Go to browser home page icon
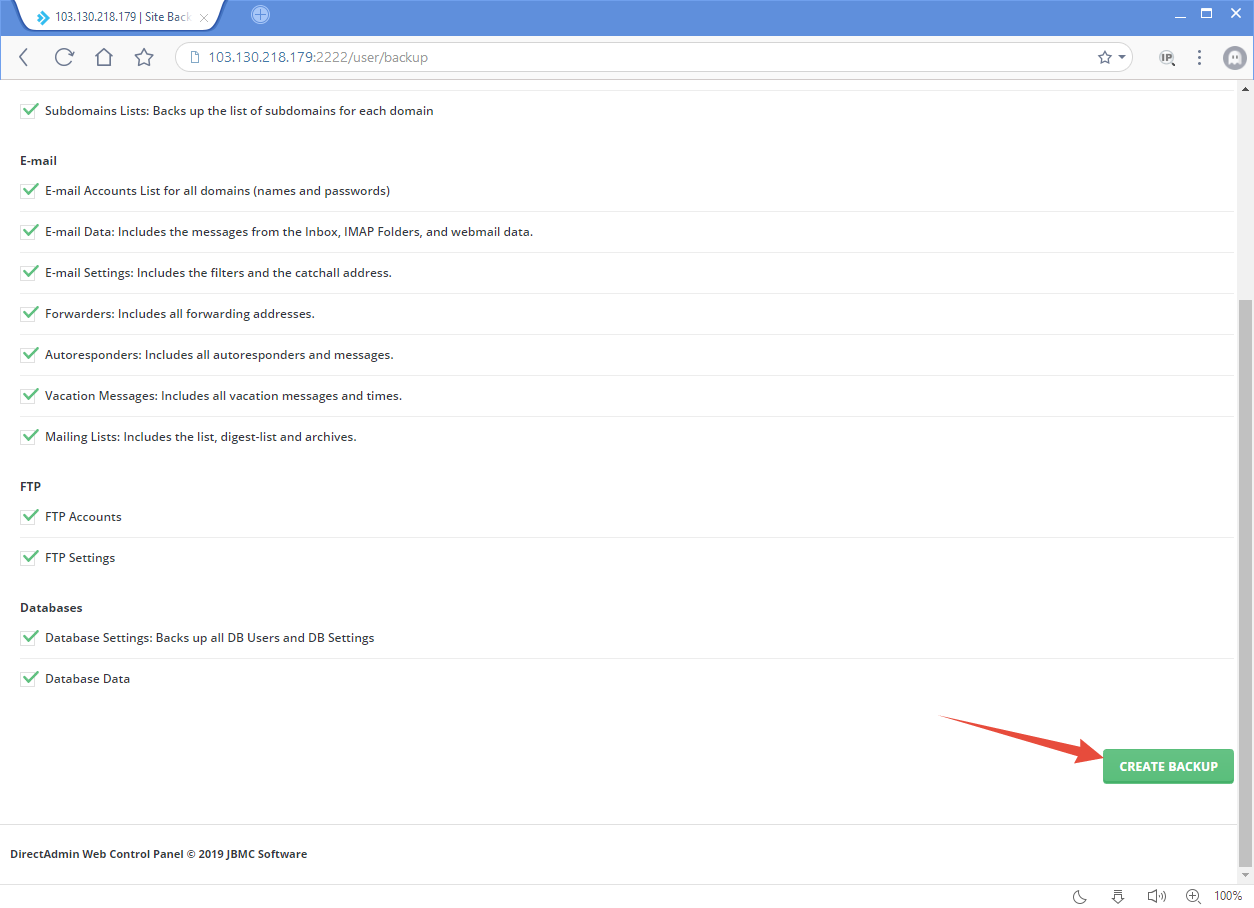This screenshot has height=908, width=1254. (x=104, y=57)
